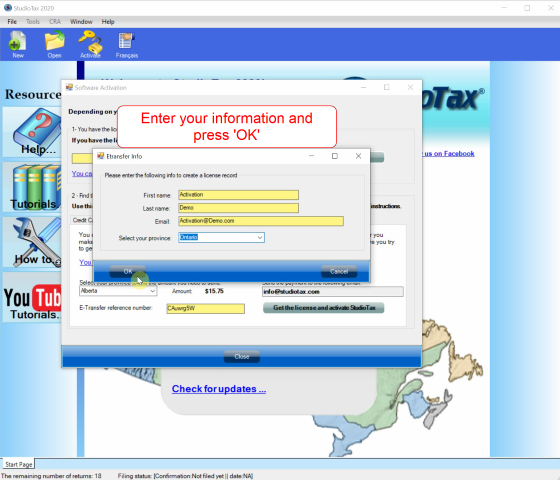Click StudioTax app icon in title bar

[x=8, y=8]
